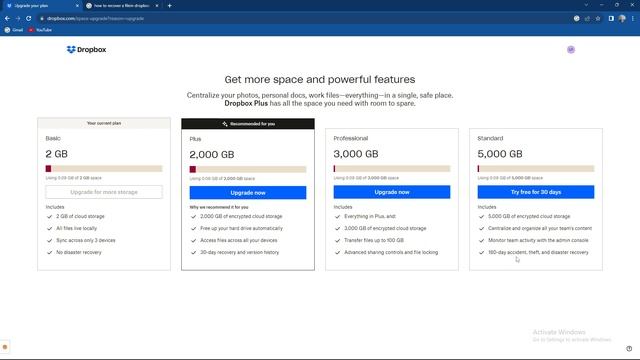Open Chrome three-dot menu
This screenshot has height=360, width=640.
tap(633, 18)
